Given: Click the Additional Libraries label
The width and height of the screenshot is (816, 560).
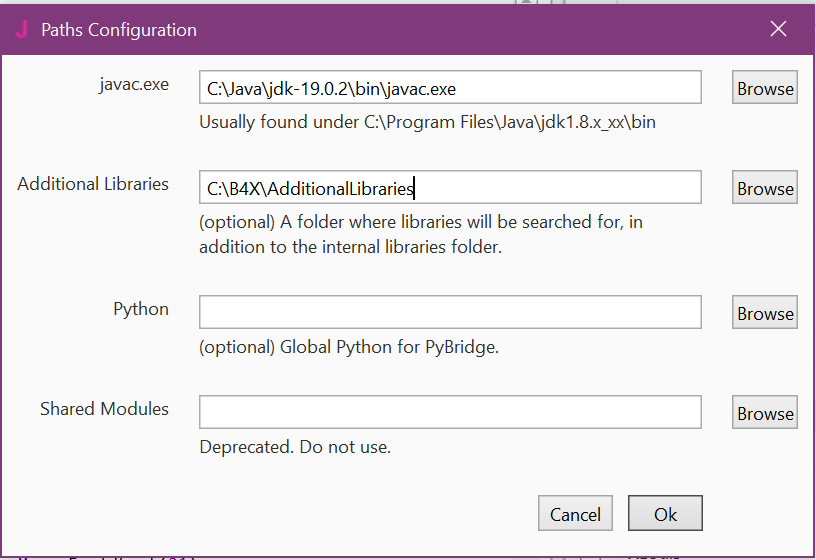Looking at the screenshot, I should pyautogui.click(x=93, y=184).
